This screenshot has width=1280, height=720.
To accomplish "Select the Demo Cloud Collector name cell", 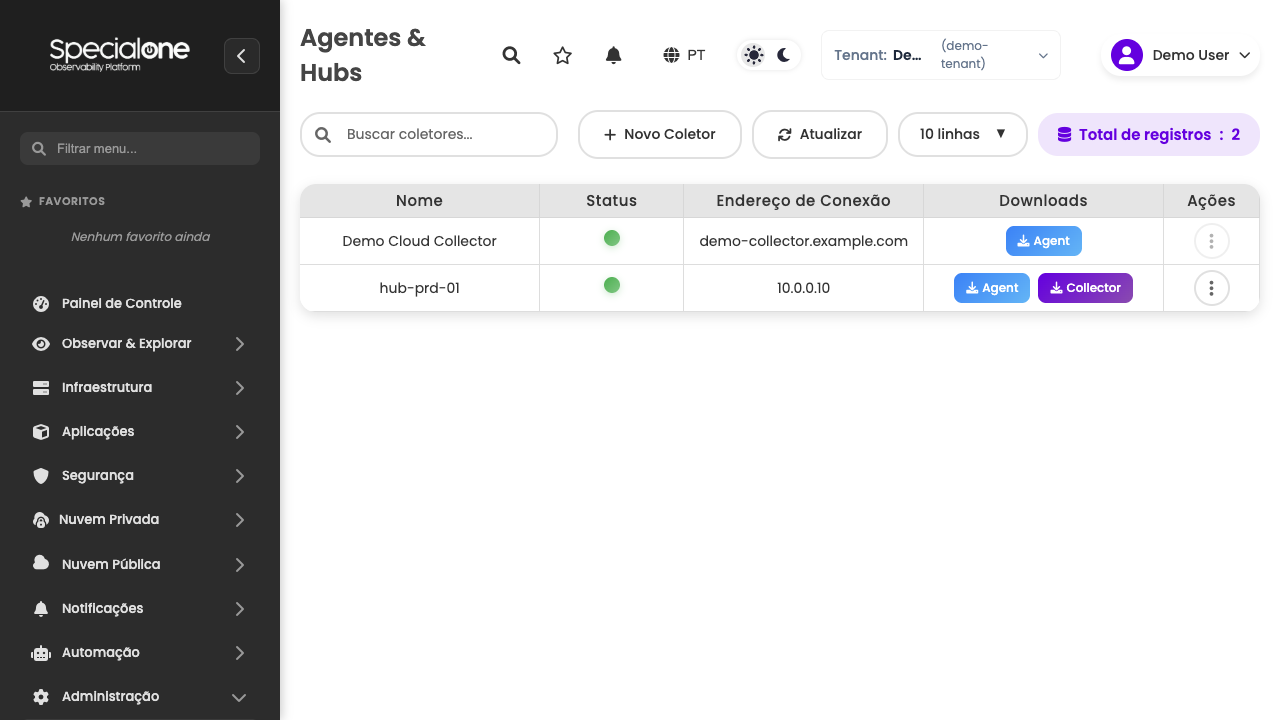I will coord(419,241).
